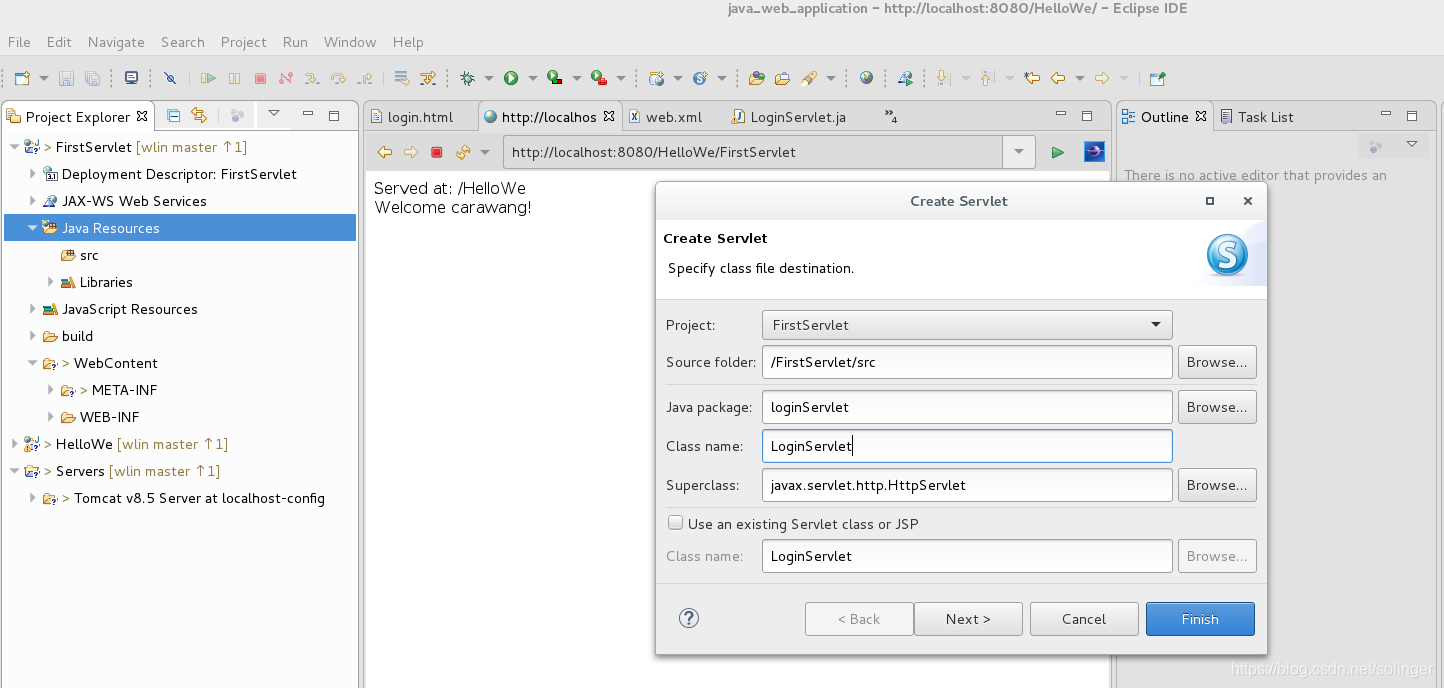Click the Next > button

point(968,619)
